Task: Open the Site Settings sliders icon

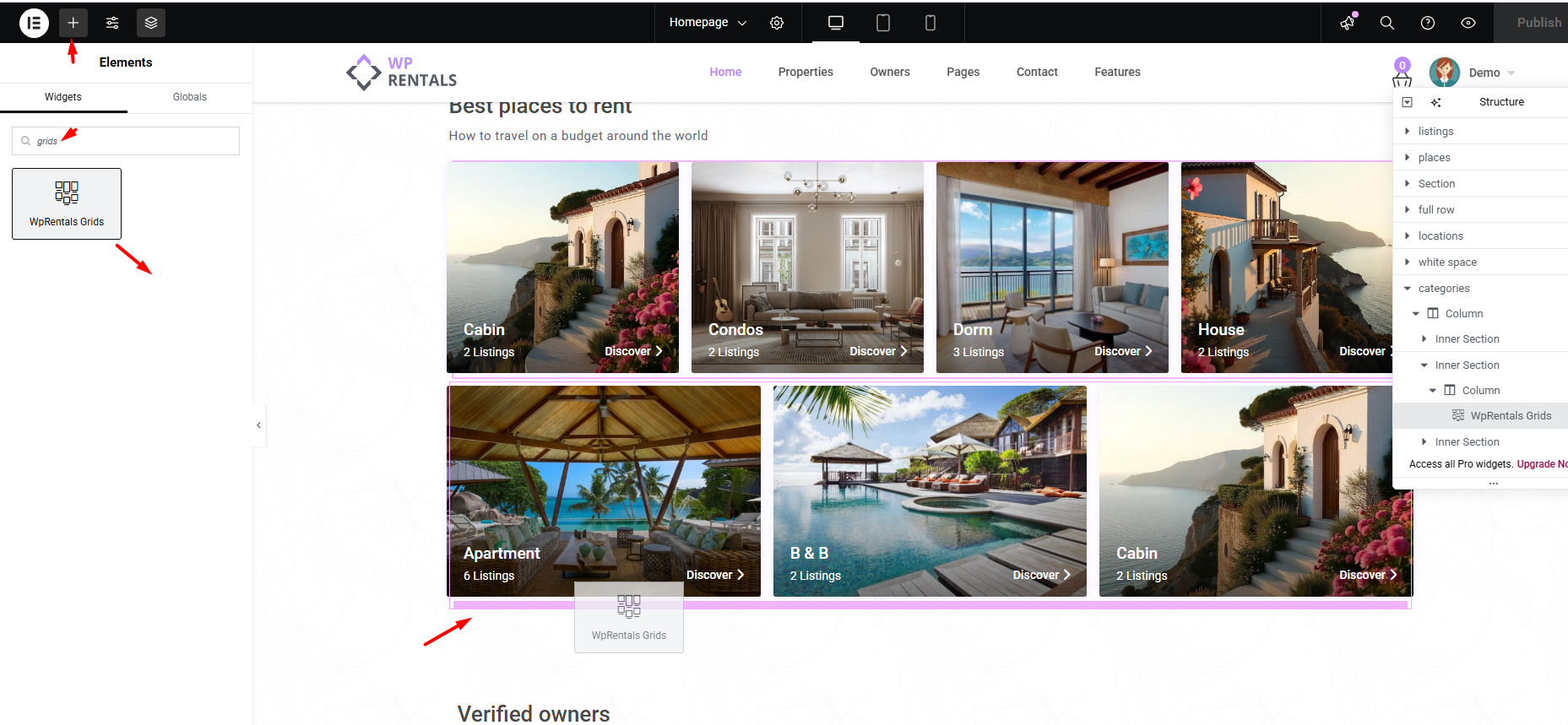Action: pos(112,23)
